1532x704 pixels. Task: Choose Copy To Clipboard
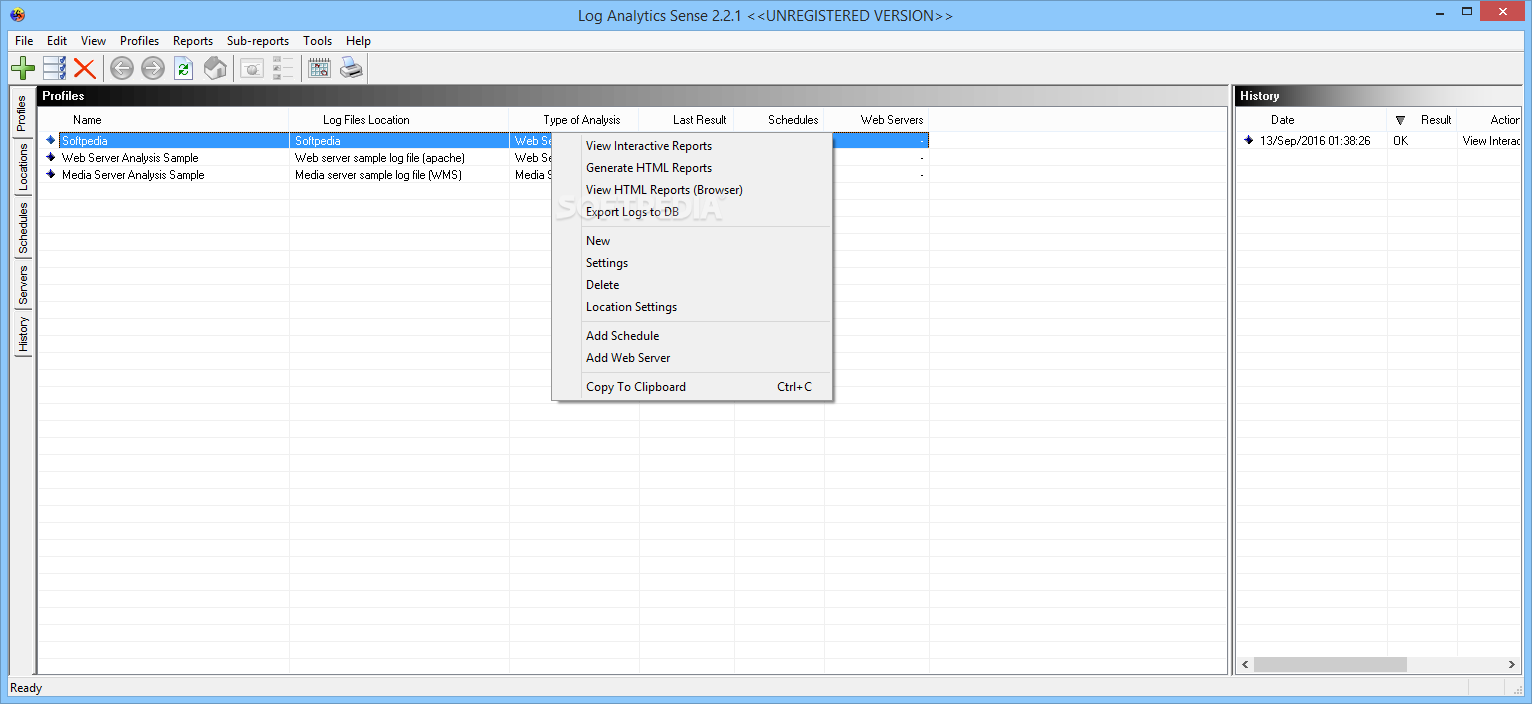pyautogui.click(x=692, y=387)
